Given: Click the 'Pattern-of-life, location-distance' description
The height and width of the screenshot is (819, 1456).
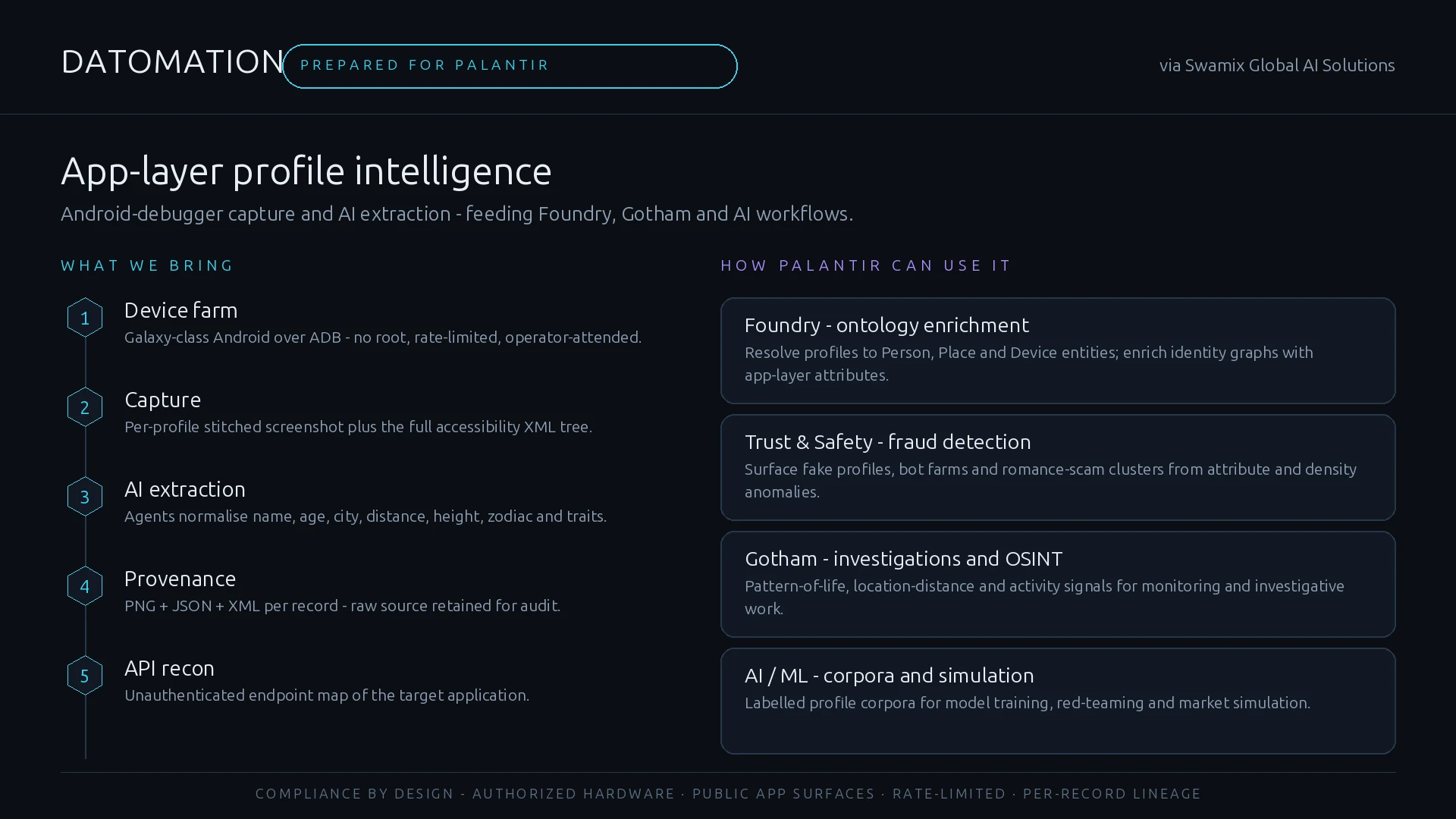Looking at the screenshot, I should click(x=1044, y=598).
